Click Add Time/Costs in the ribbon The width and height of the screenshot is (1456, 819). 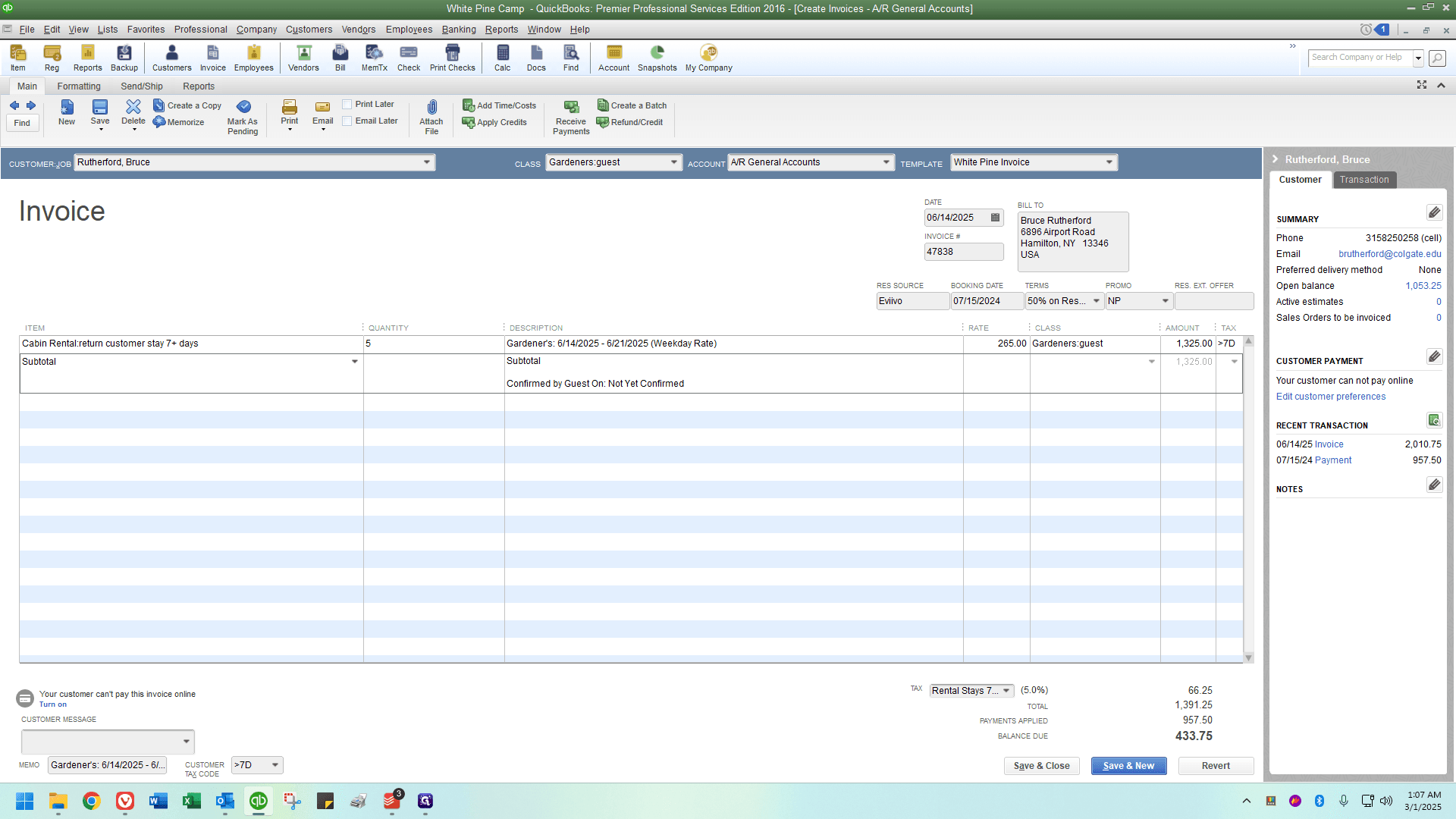point(499,105)
